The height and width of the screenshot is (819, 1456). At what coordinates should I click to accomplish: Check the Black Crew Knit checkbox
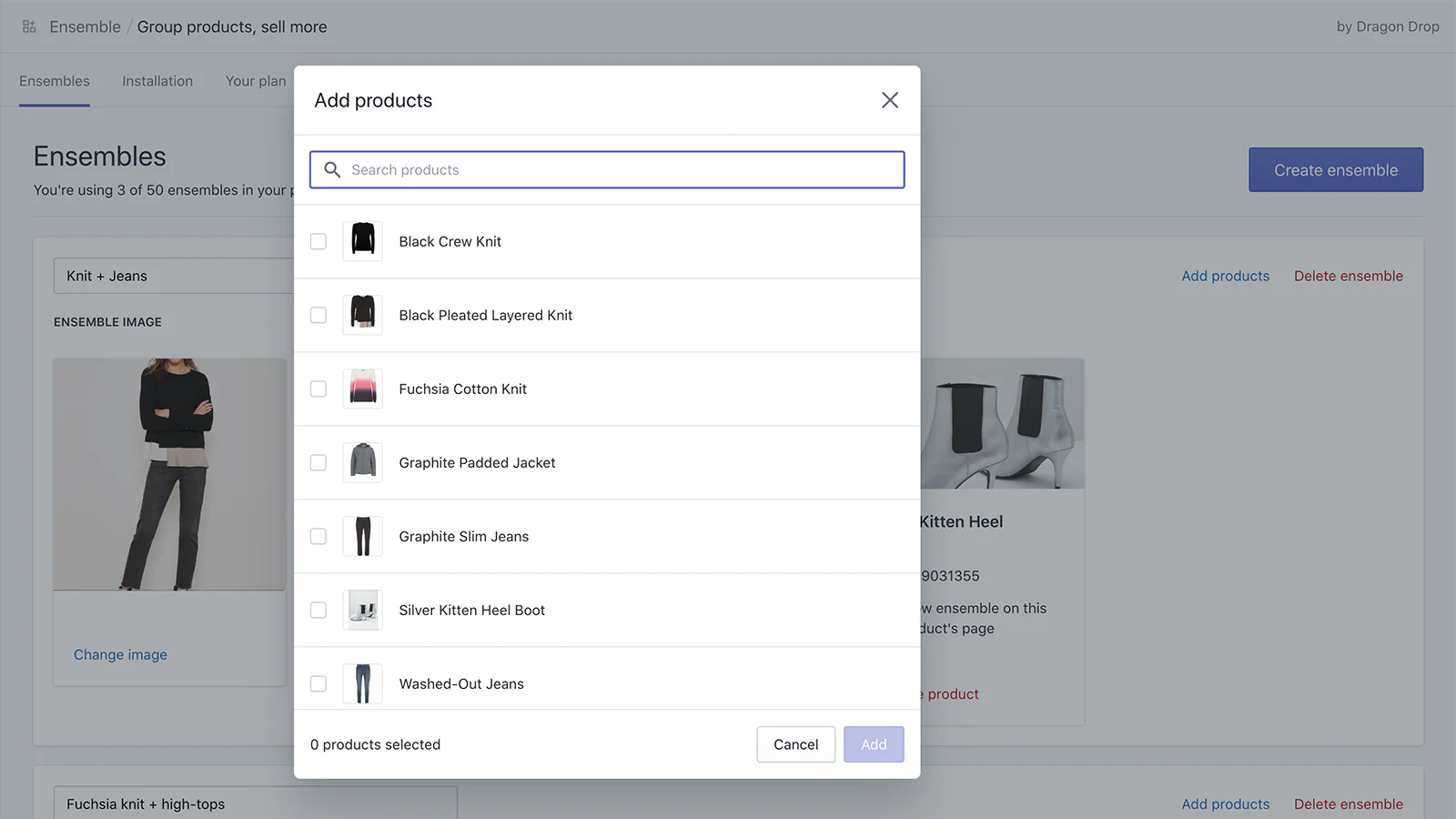[318, 241]
